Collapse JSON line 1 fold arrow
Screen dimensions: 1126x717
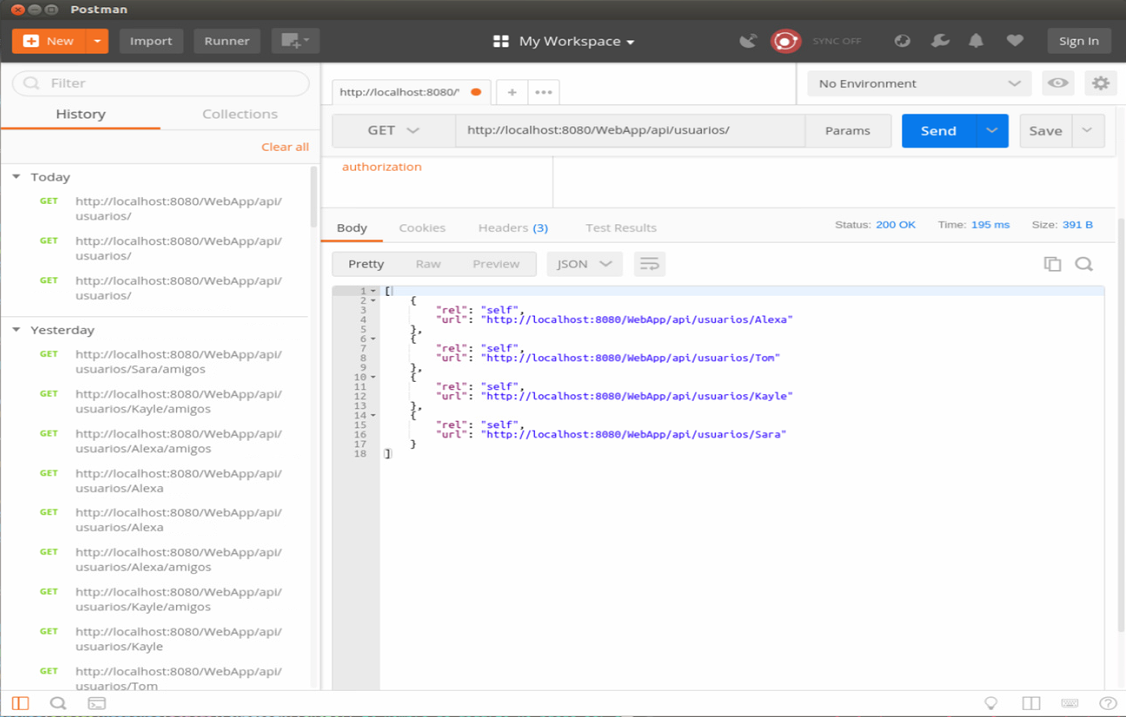tap(373, 291)
